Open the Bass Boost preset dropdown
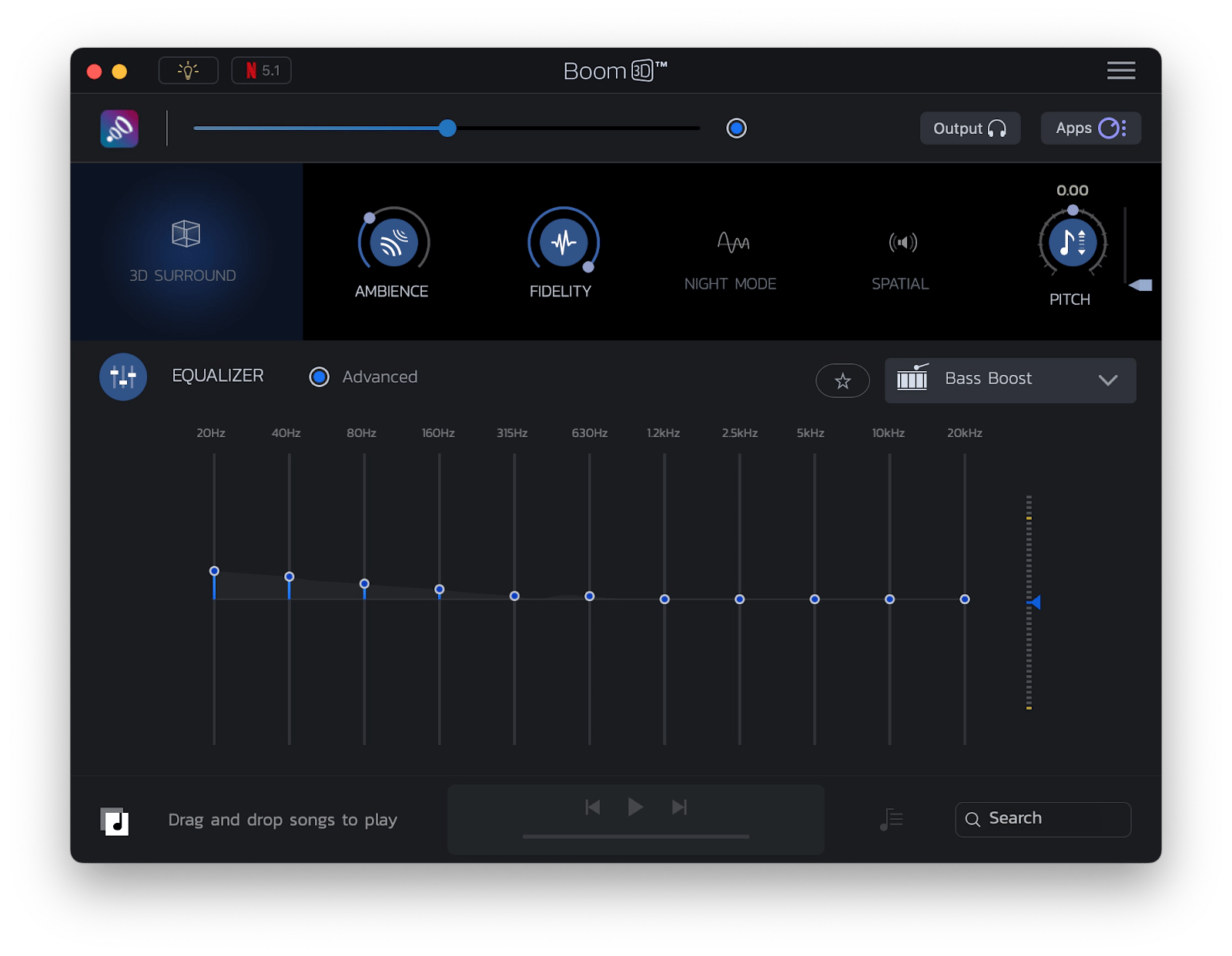Screen dimensions: 1232x956 (x=1009, y=380)
